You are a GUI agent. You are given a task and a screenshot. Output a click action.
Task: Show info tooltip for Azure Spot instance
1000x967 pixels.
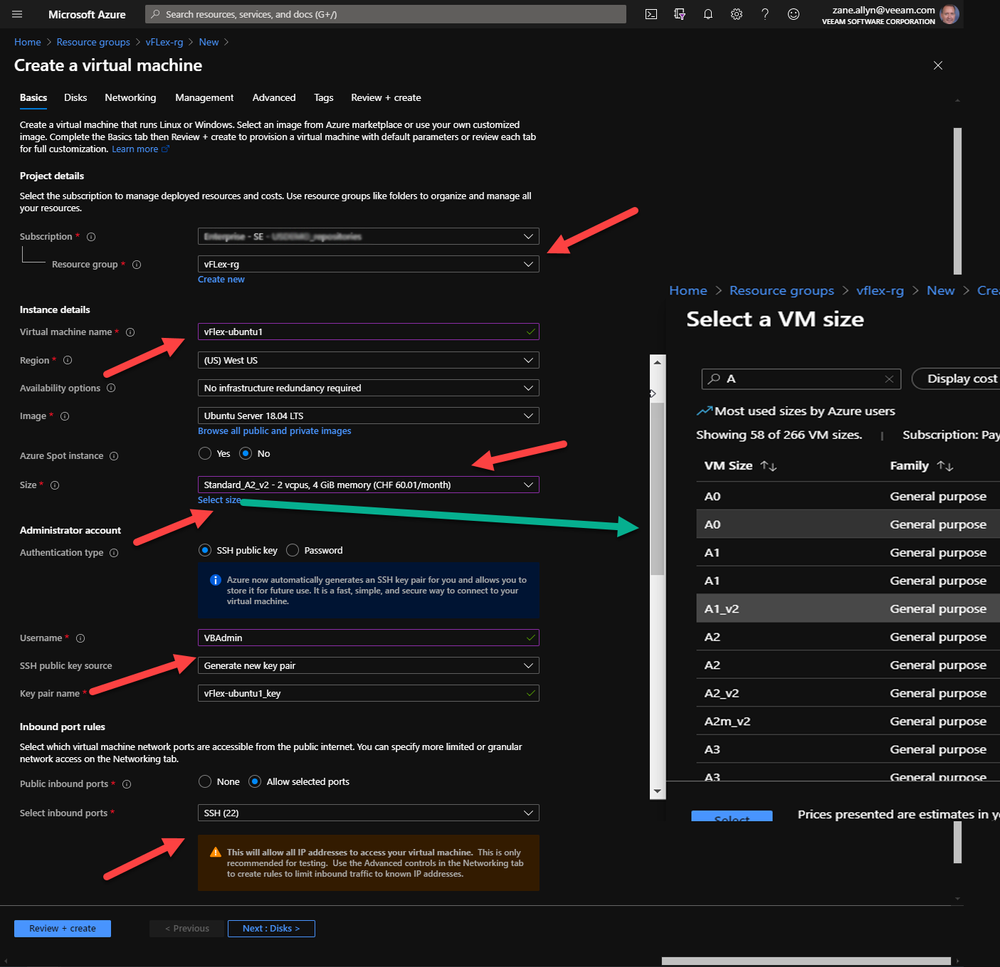click(114, 456)
